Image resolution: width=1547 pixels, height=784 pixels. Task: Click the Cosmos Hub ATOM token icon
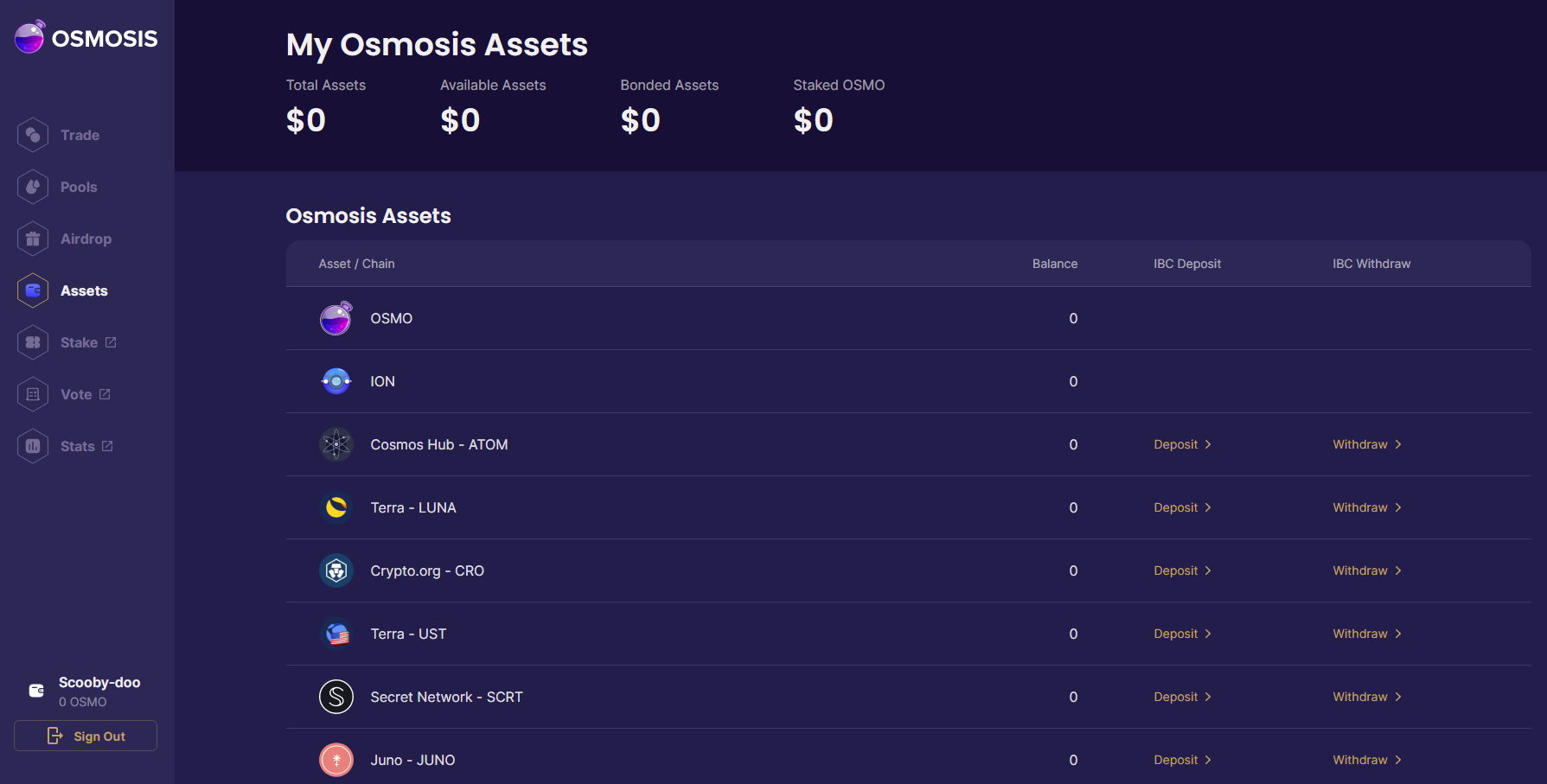point(336,444)
